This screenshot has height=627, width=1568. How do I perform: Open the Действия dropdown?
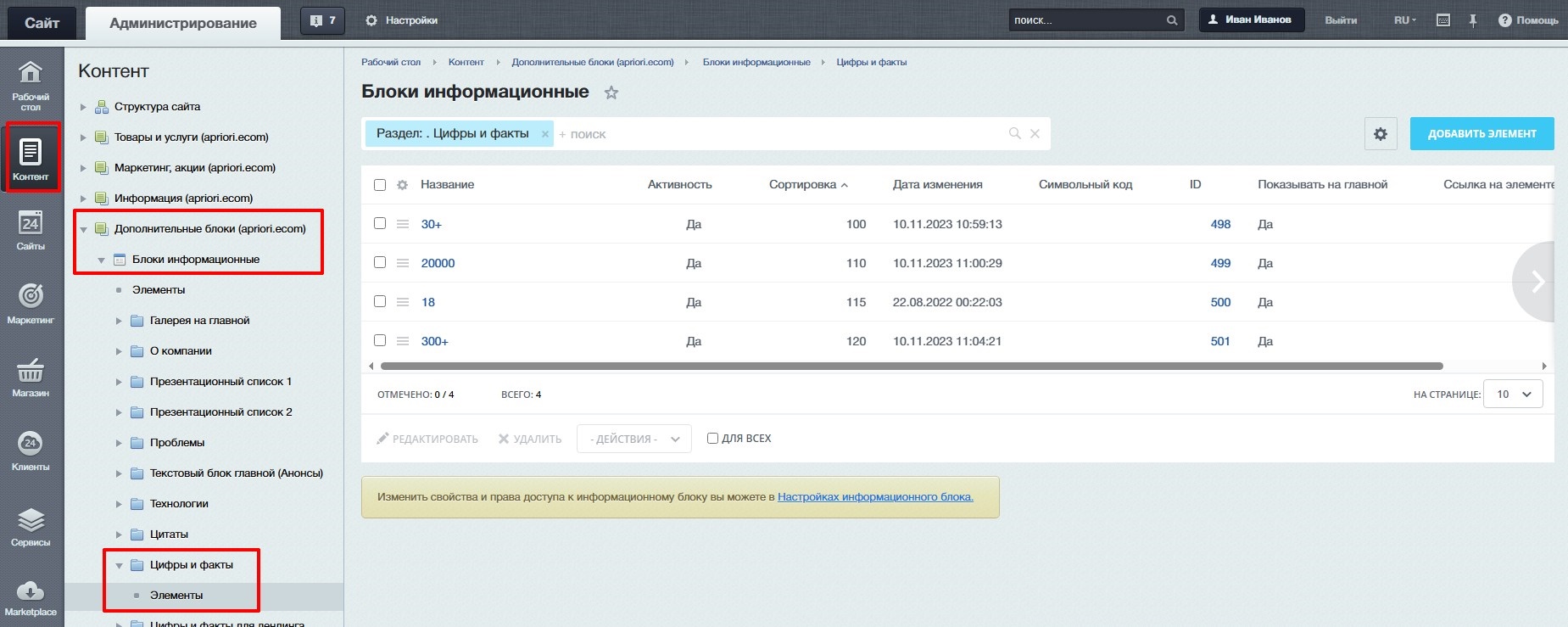[634, 439]
